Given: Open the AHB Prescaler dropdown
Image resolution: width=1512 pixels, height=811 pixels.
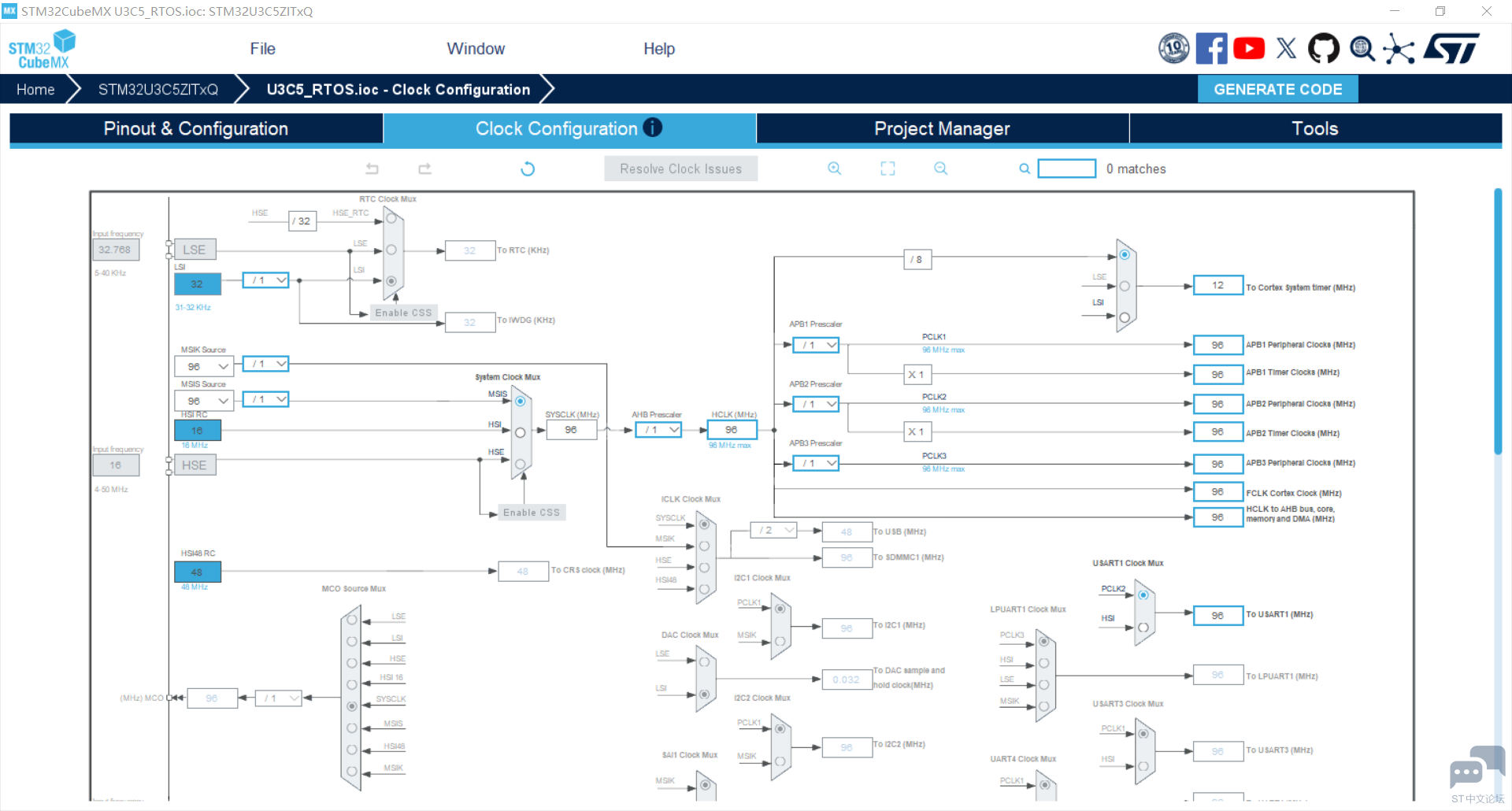Looking at the screenshot, I should tap(658, 430).
